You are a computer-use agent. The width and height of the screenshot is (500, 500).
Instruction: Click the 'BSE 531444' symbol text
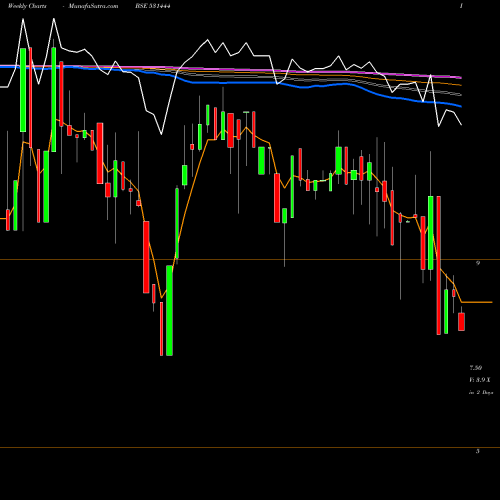pyautogui.click(x=153, y=6)
